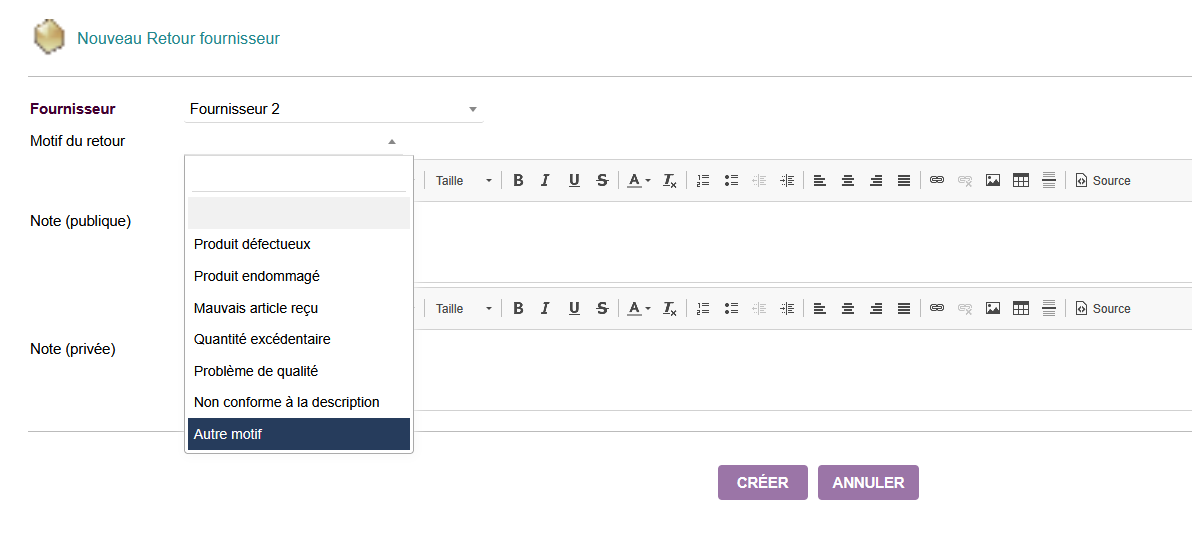Insert a bulleted list in the private note
This screenshot has width=1192, height=537.
point(731,309)
